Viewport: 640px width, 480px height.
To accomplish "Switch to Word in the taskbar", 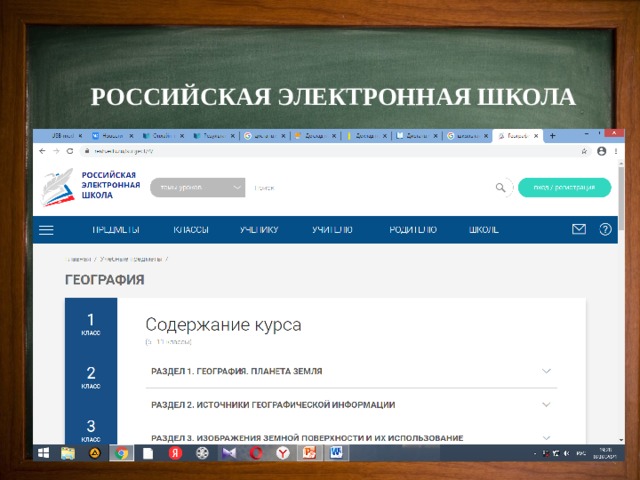I will click(x=336, y=453).
